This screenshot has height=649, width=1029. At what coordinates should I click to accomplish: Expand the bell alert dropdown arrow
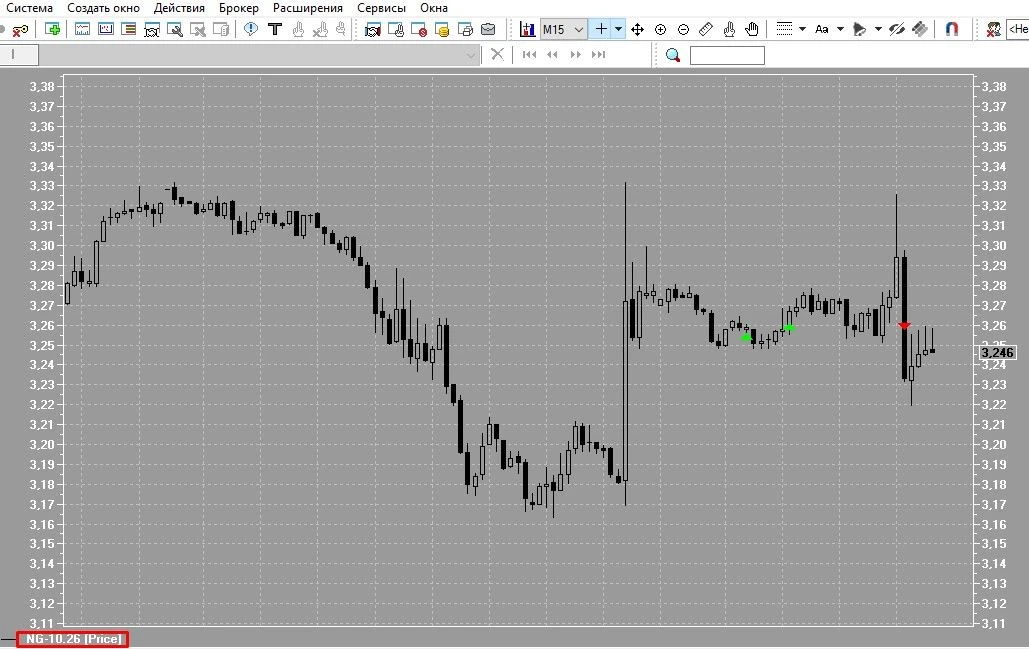878,30
